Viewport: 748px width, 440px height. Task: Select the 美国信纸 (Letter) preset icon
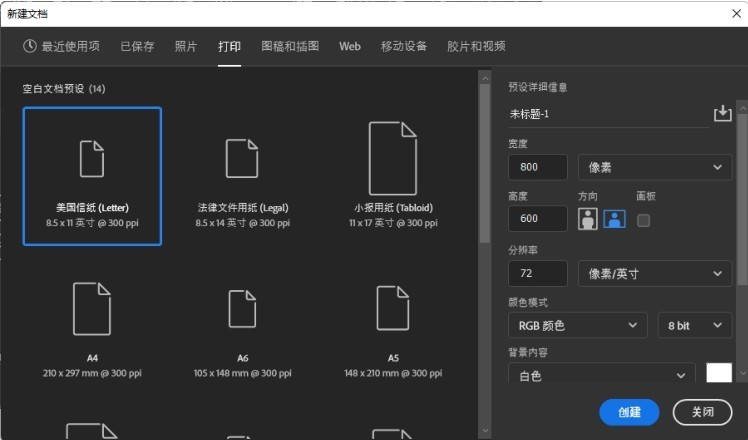(92, 159)
